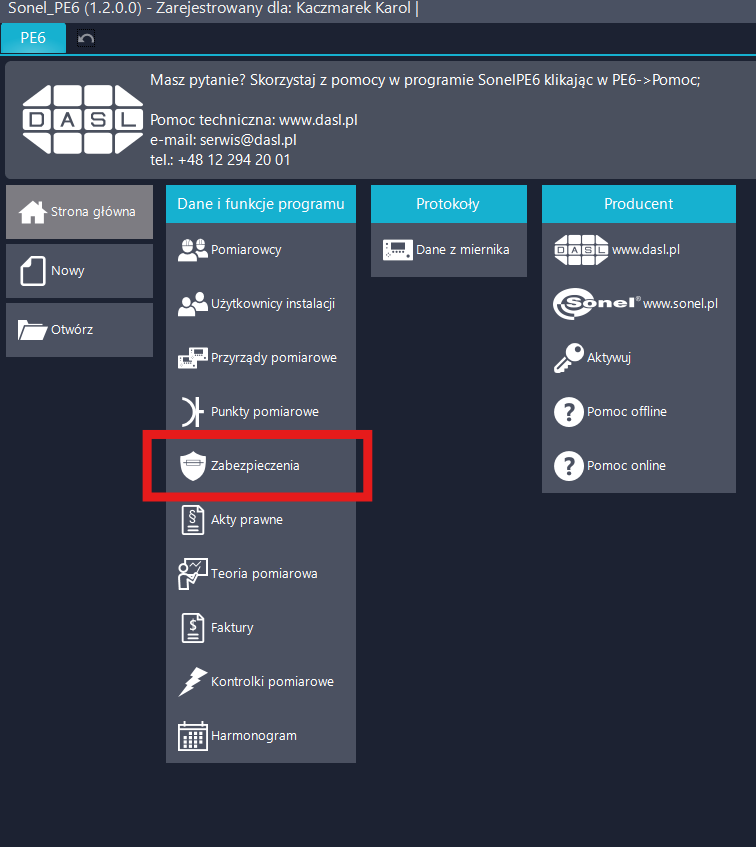This screenshot has width=756, height=847.
Task: Open the PE6 menu tab
Action: click(33, 39)
